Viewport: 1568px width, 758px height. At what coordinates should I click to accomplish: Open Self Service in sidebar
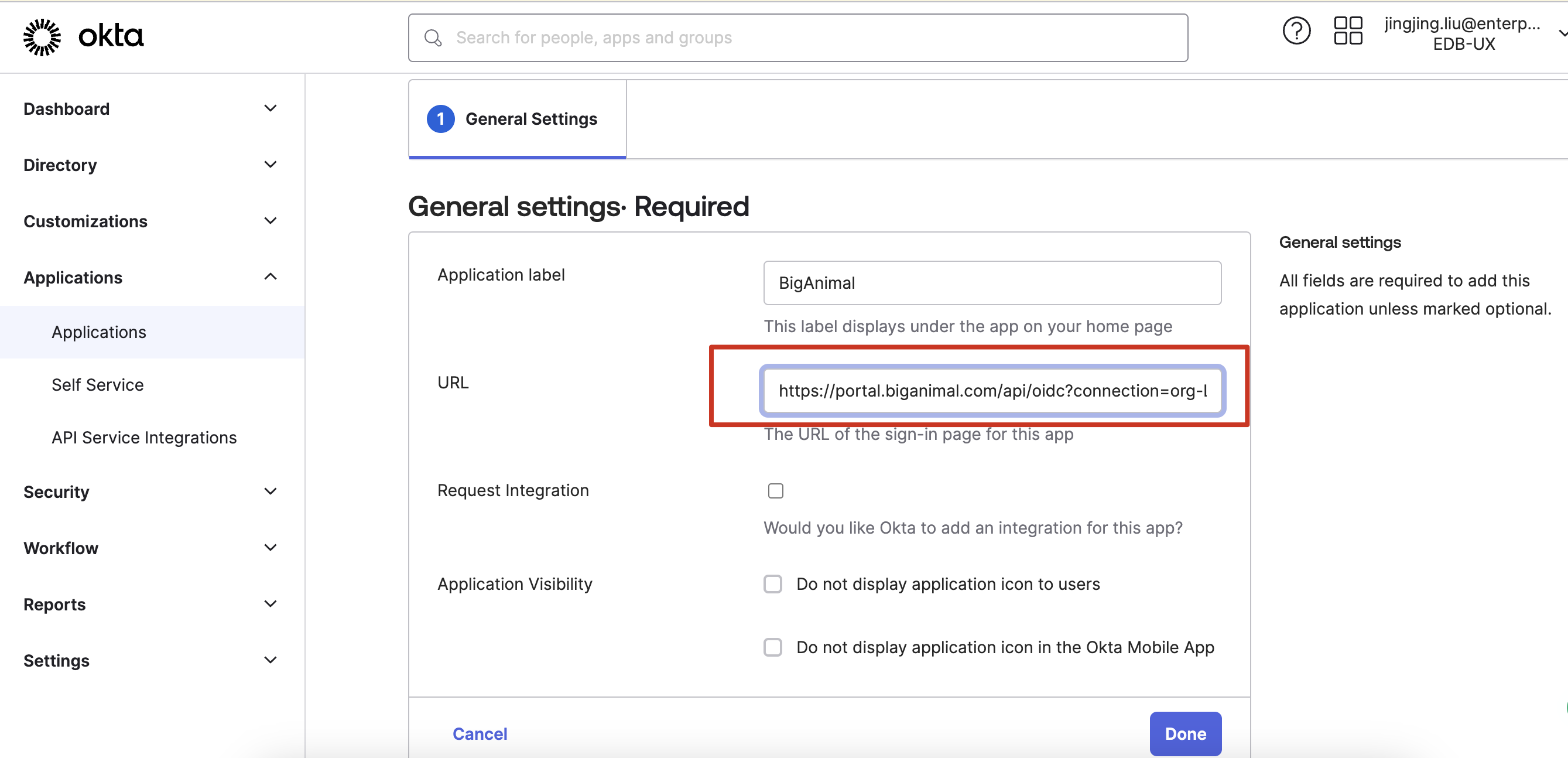pyautogui.click(x=97, y=385)
